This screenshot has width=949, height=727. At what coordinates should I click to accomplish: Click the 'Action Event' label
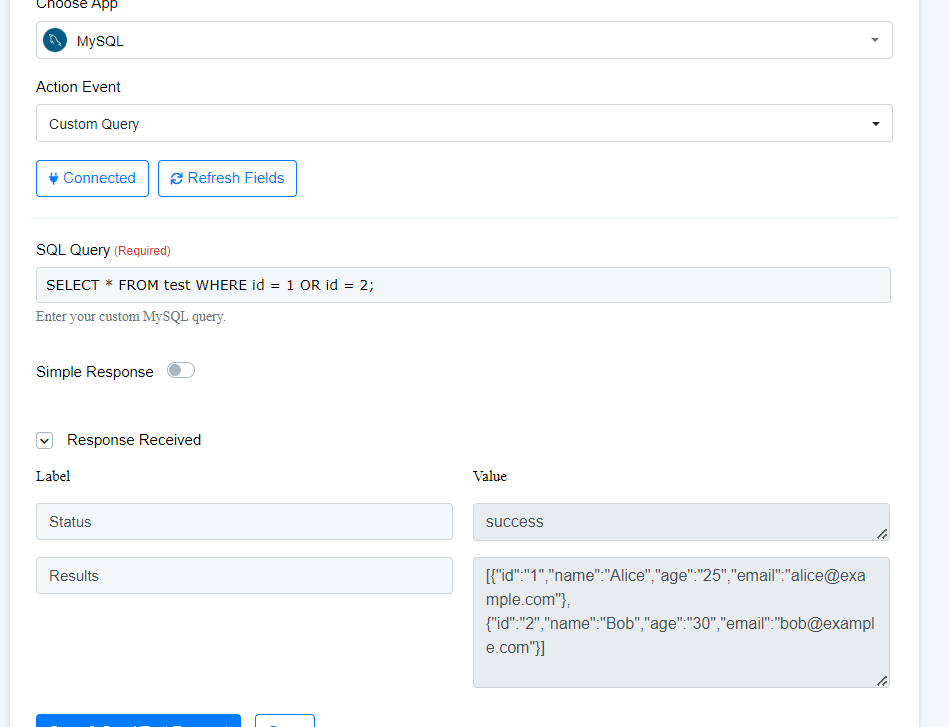tap(78, 87)
